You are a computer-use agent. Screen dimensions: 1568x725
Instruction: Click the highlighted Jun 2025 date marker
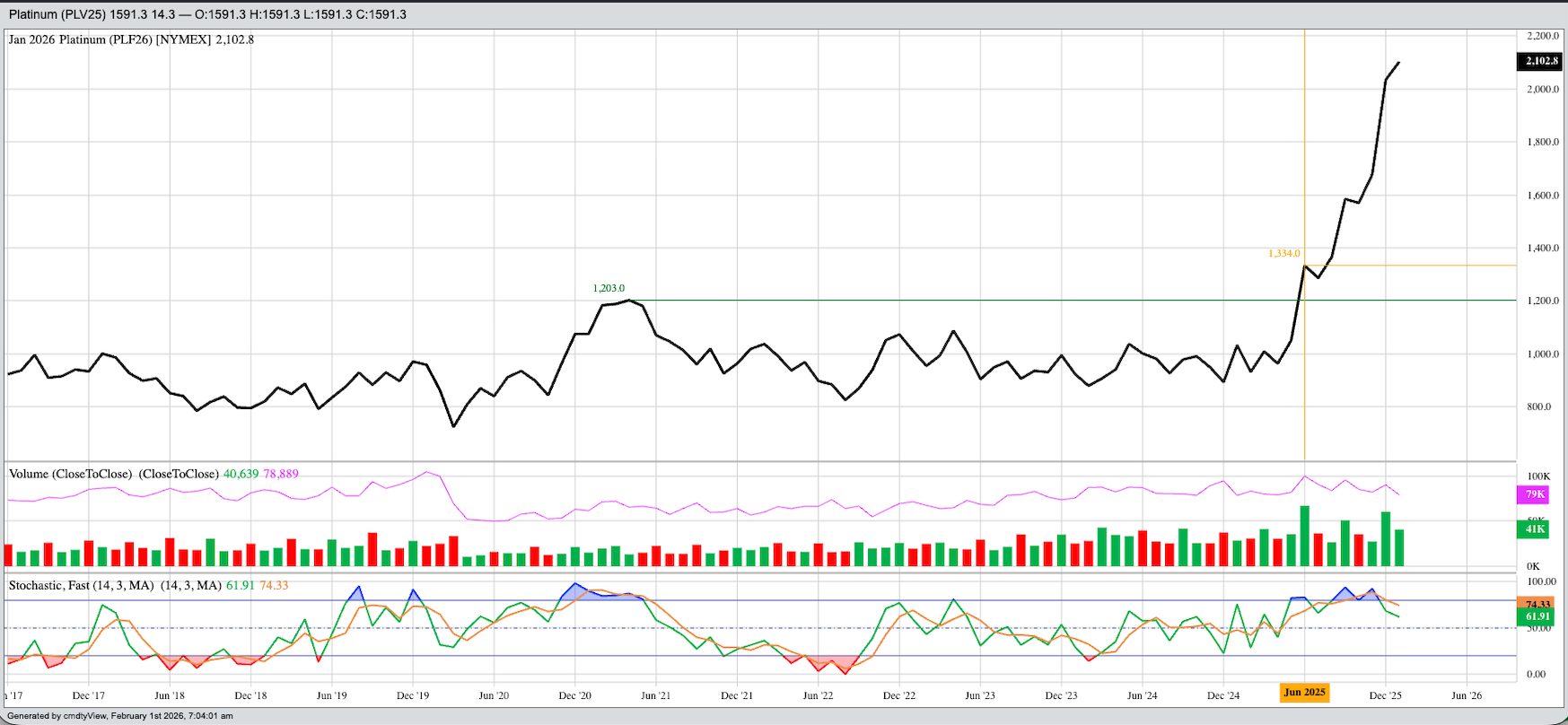[x=1304, y=693]
